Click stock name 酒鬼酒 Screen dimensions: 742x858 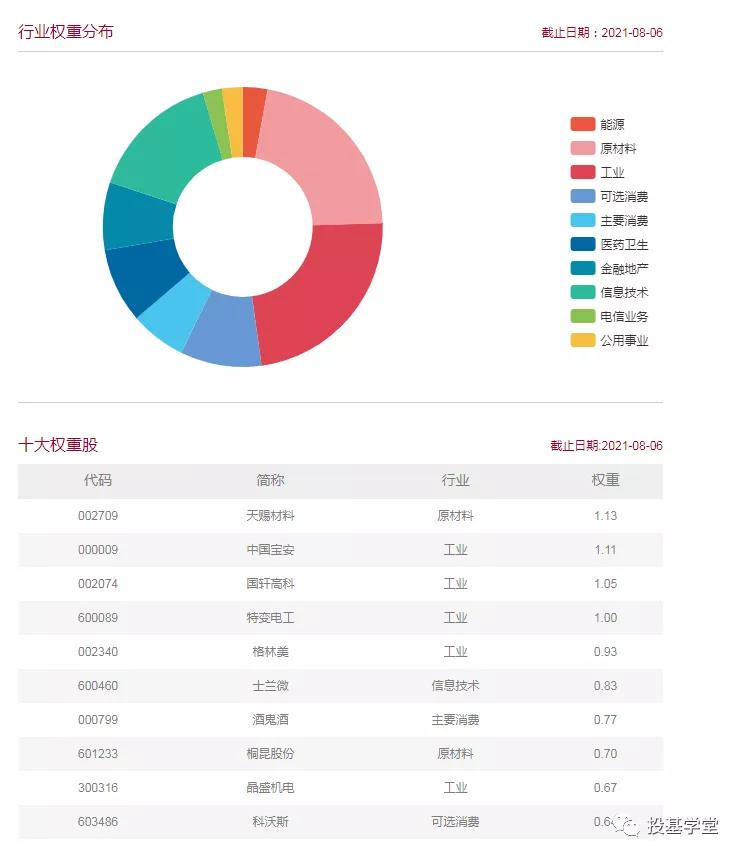[x=270, y=720]
